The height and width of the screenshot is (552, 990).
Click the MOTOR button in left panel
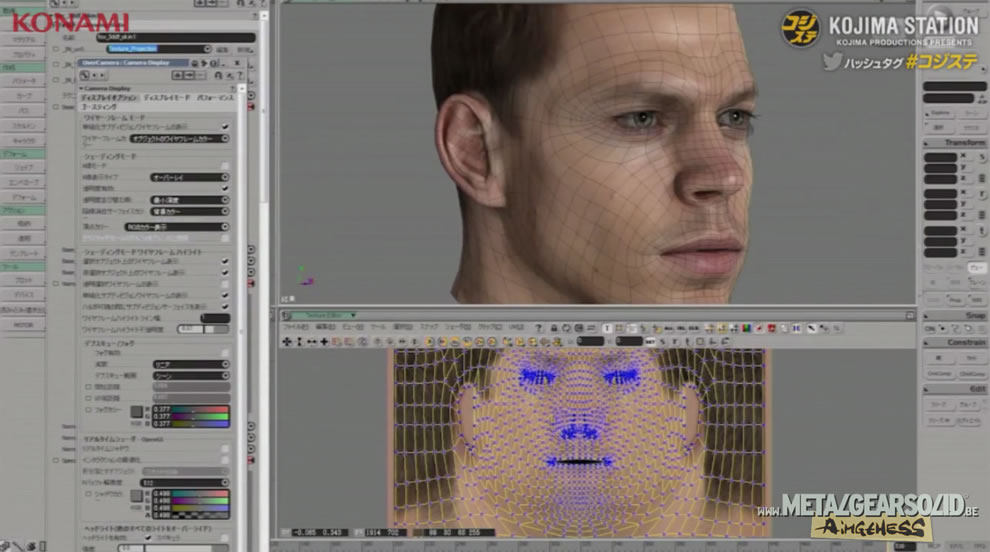coord(23,325)
